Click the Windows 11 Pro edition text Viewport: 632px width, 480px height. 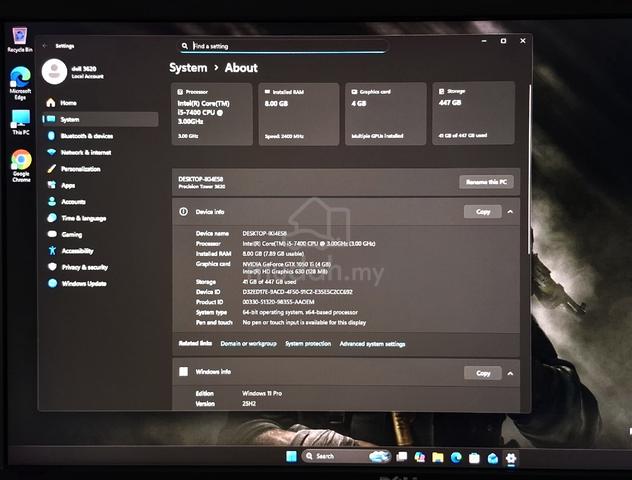tap(262, 393)
